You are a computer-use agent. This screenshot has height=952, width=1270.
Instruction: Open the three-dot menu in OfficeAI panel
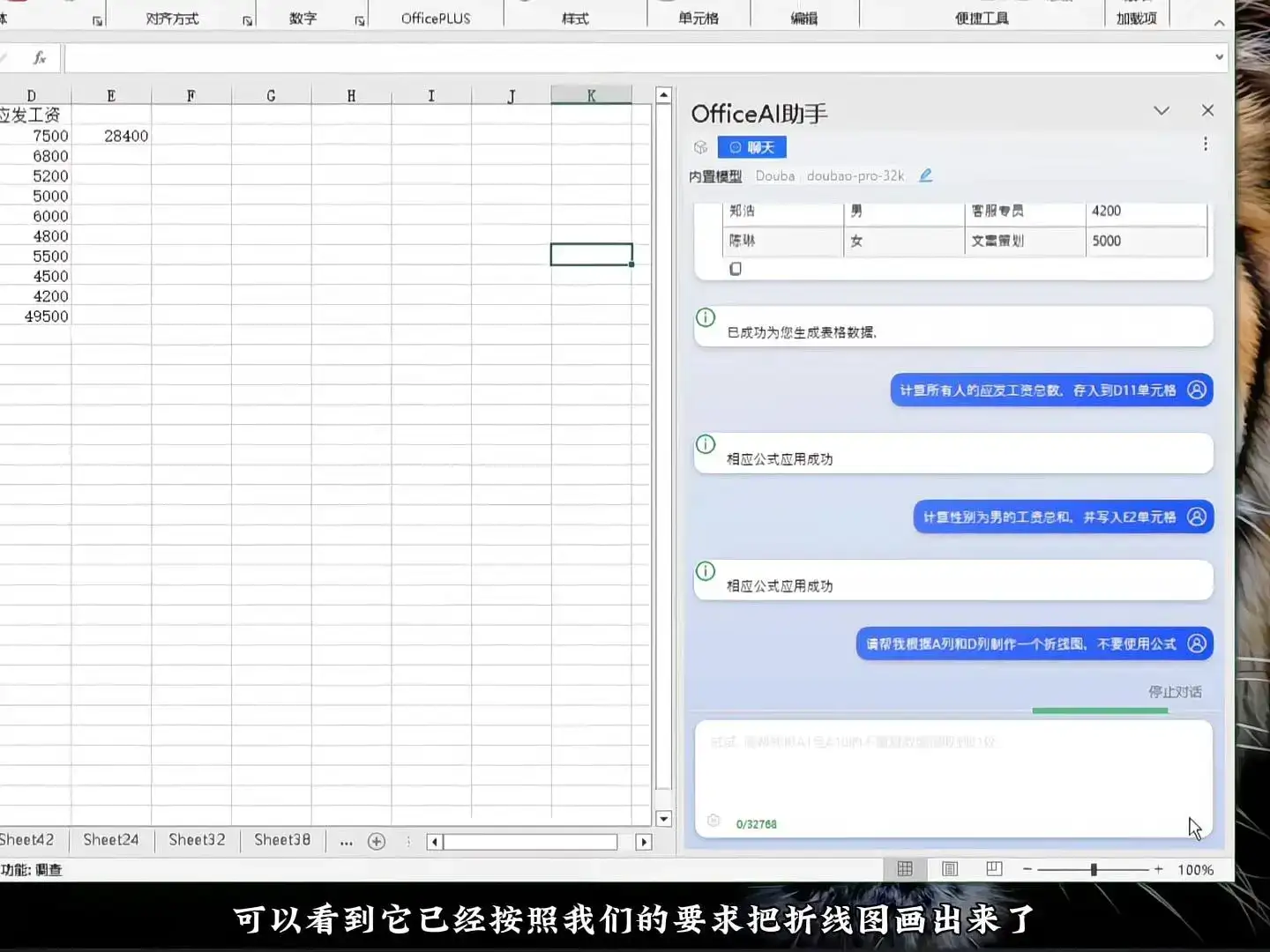click(x=1206, y=144)
